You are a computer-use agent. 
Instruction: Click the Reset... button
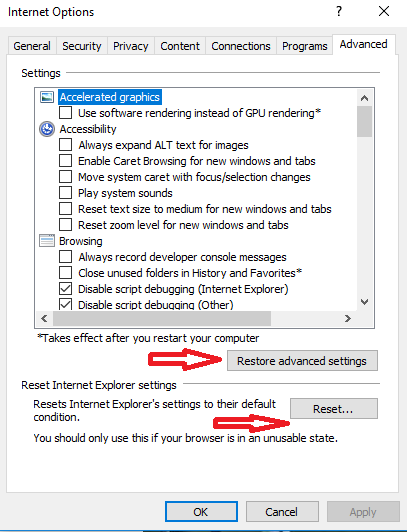click(333, 408)
